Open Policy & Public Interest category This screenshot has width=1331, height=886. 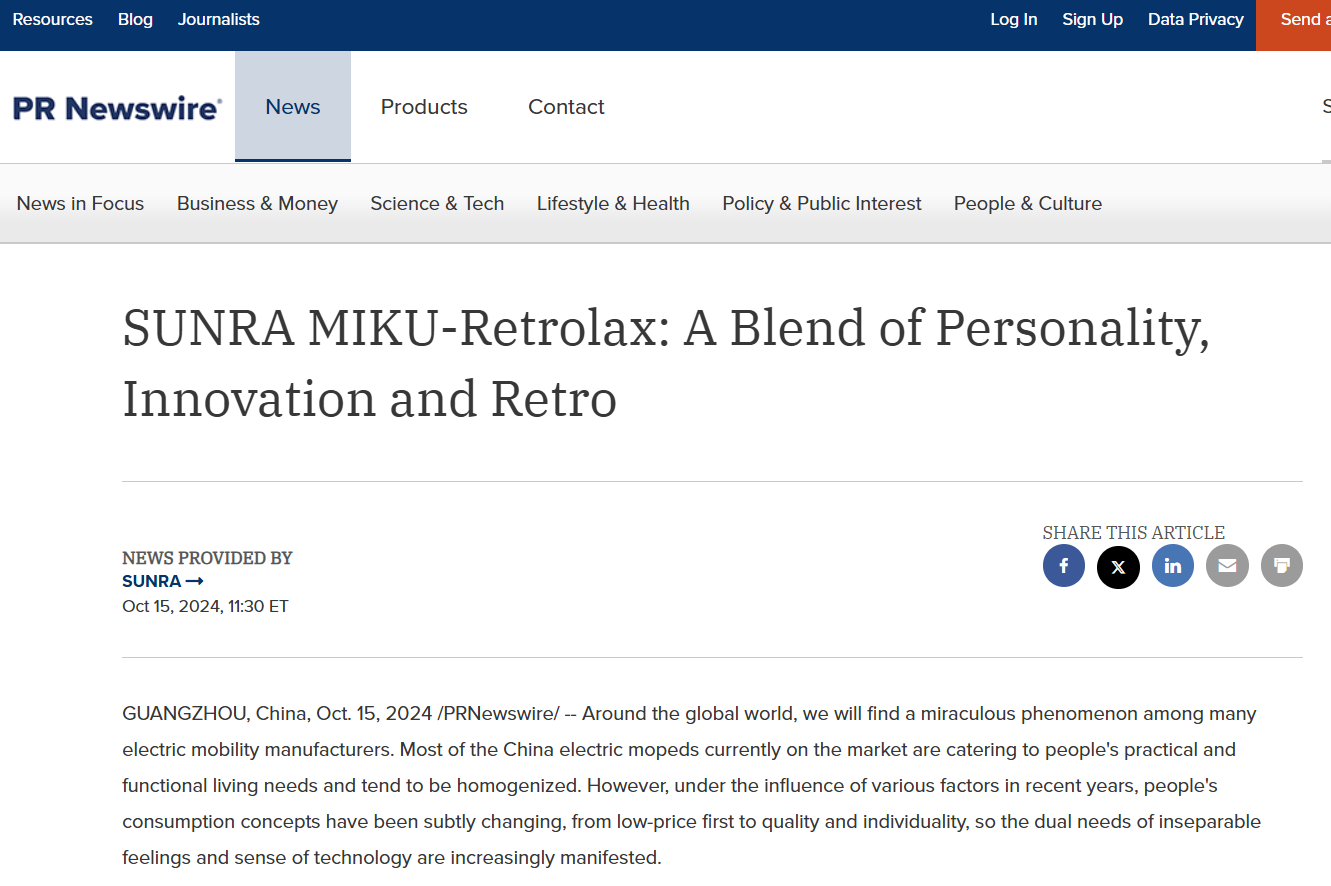[822, 204]
